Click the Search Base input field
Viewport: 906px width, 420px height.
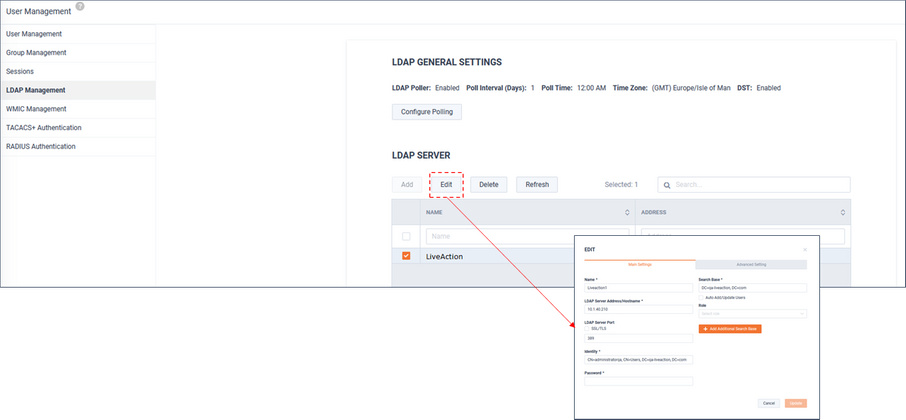[752, 288]
